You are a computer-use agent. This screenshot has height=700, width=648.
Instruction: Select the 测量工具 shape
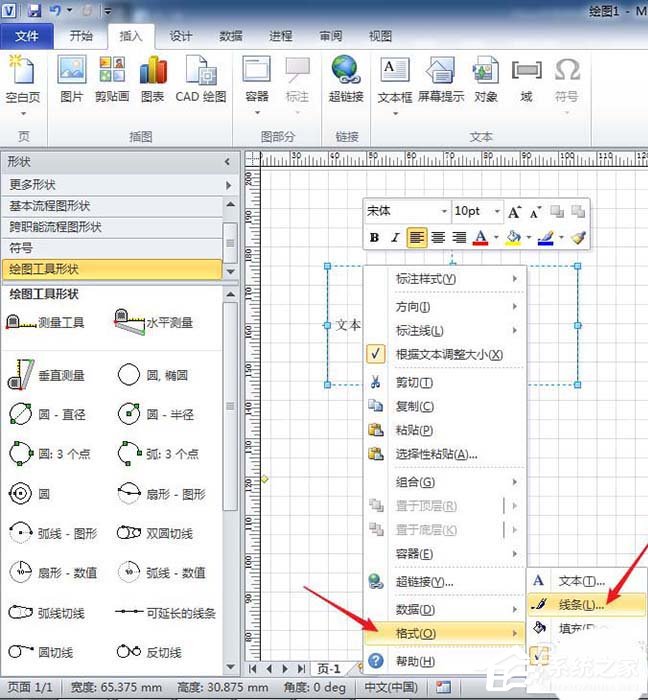(x=45, y=321)
